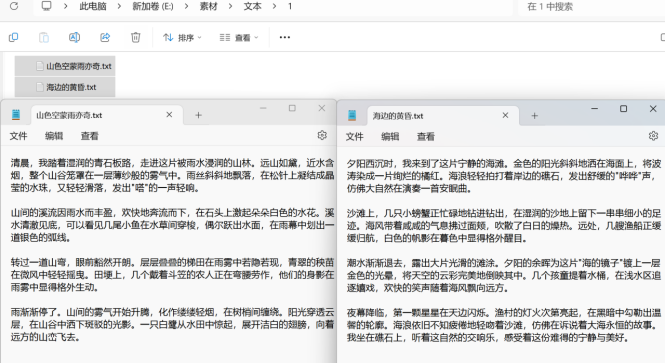The width and height of the screenshot is (666, 364).
Task: Click Notepad app icon in 海边的黄昏 window
Action: (352, 115)
